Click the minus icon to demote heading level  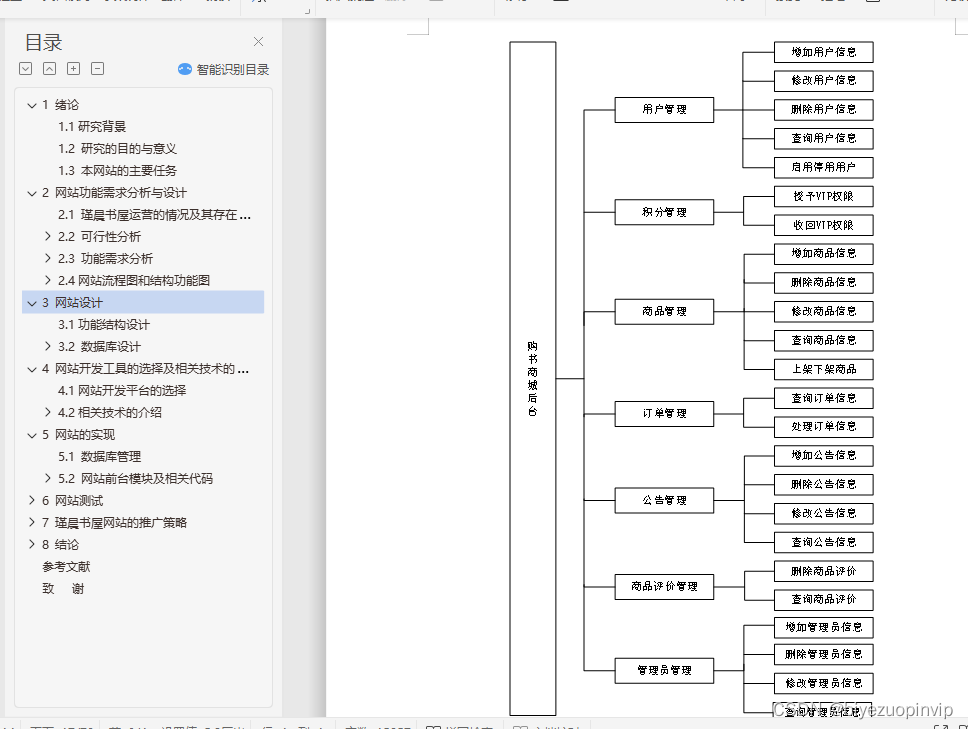coord(98,69)
